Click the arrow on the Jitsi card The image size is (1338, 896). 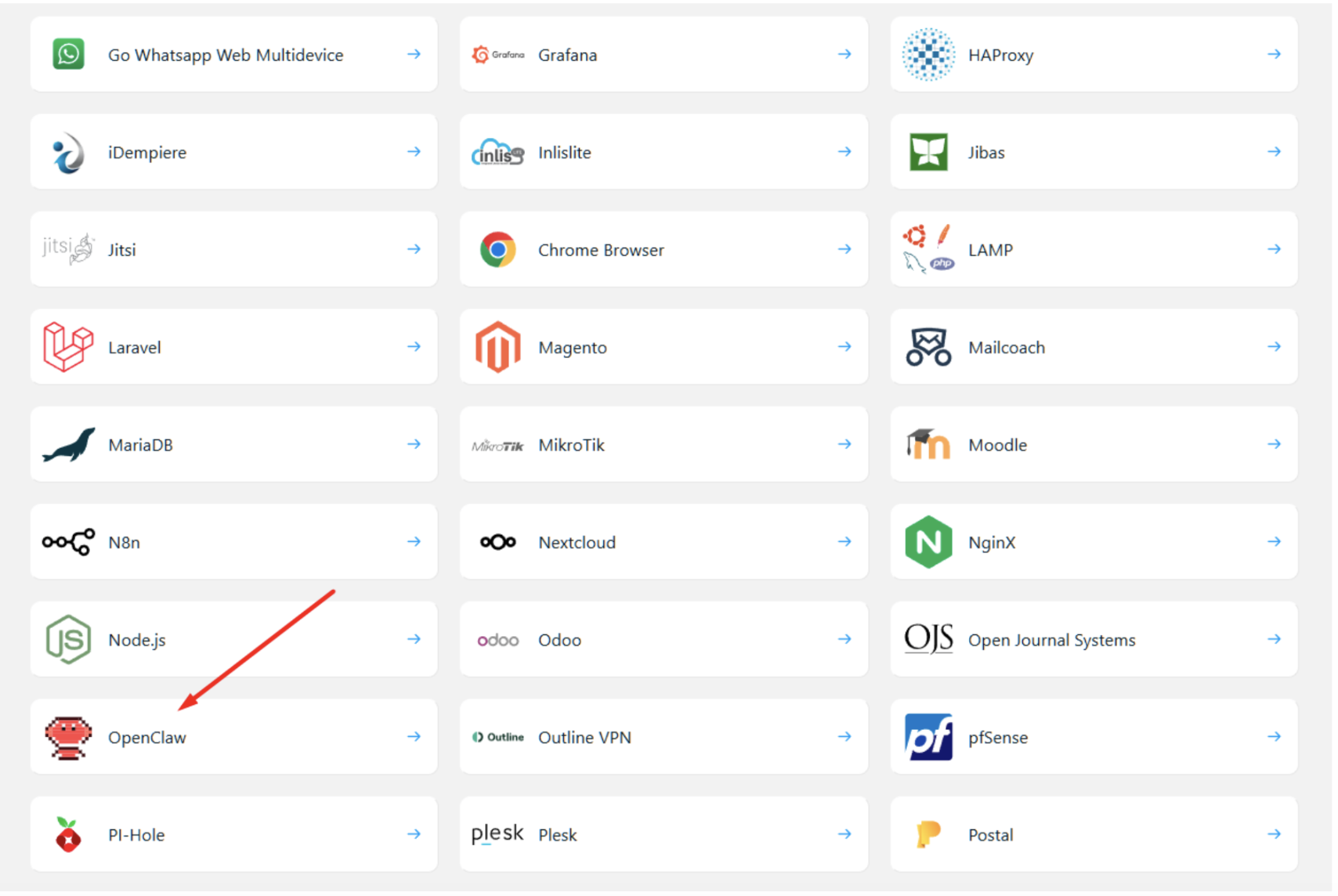point(414,249)
